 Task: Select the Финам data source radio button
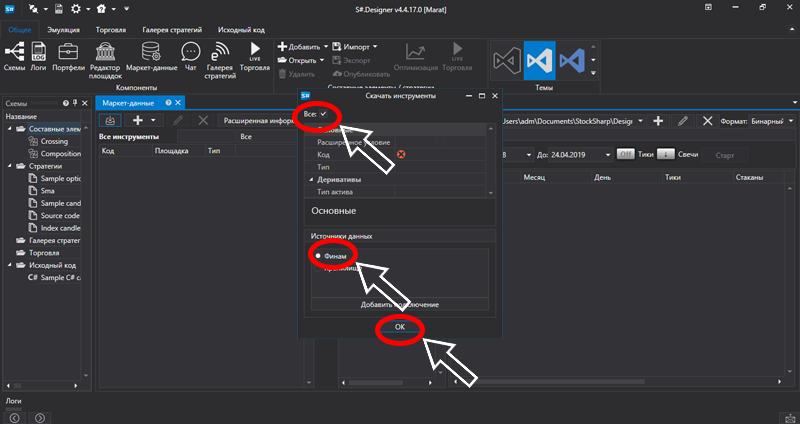click(318, 256)
